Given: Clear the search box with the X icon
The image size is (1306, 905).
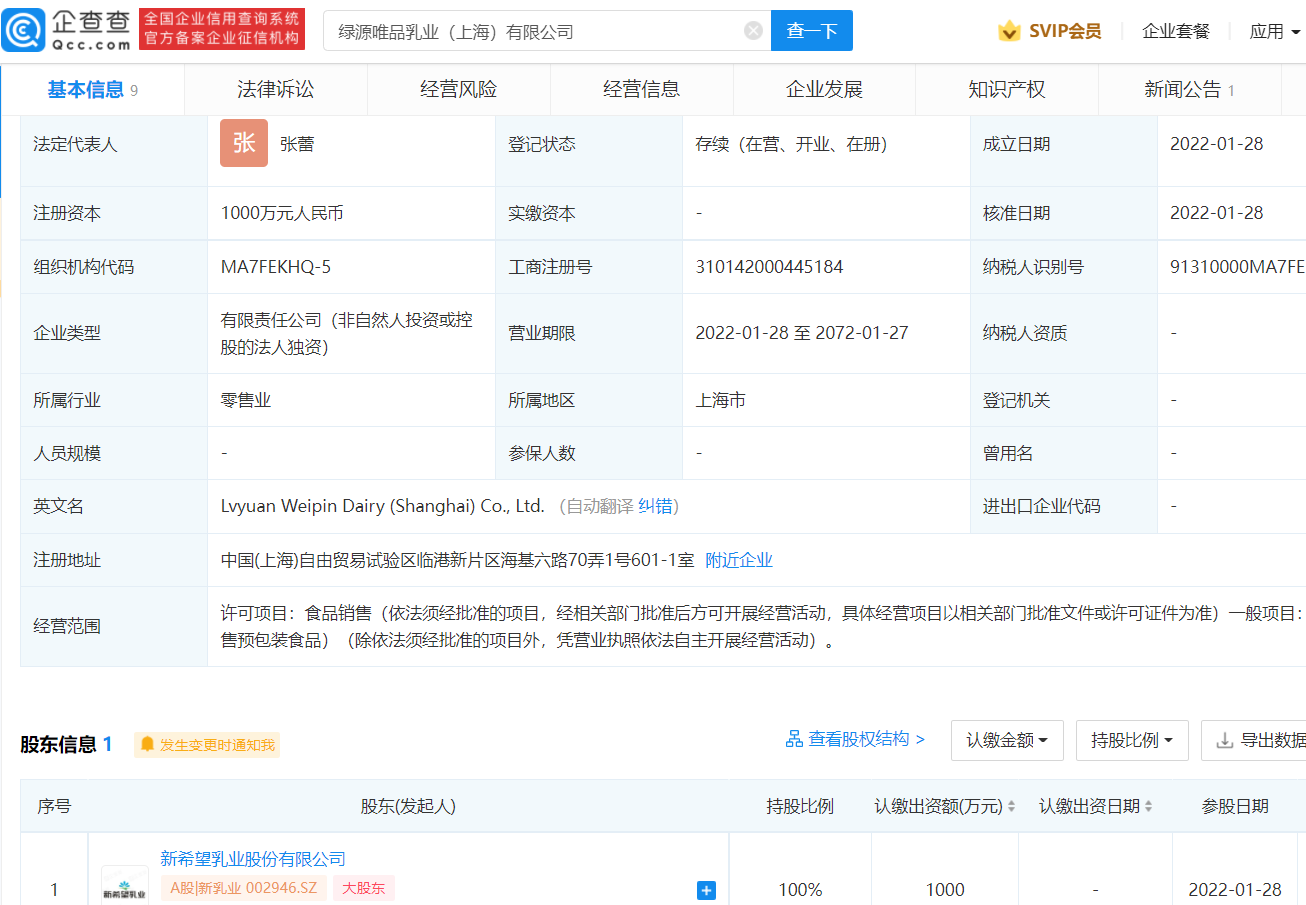Looking at the screenshot, I should tap(754, 31).
